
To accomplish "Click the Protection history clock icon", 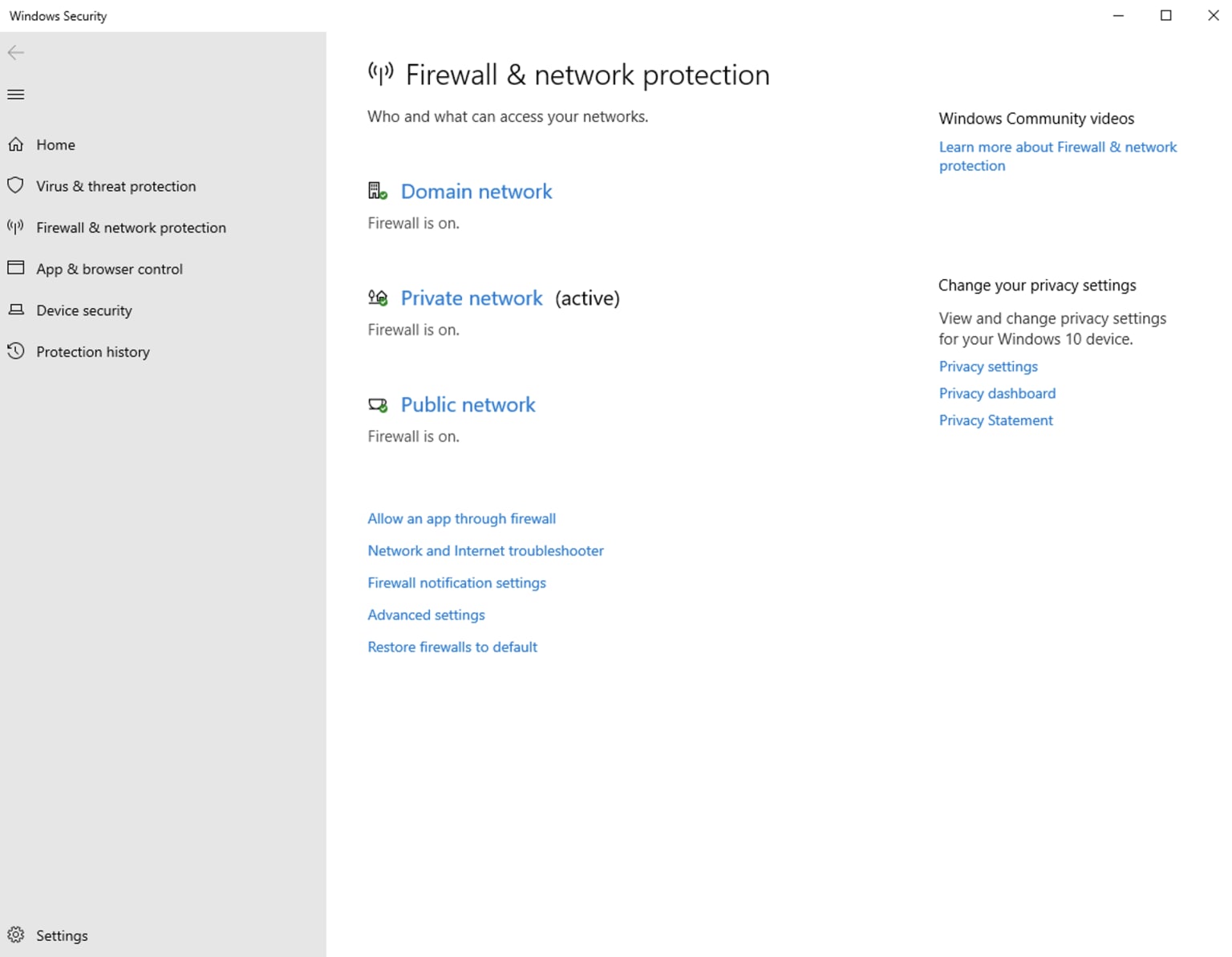I will point(16,351).
